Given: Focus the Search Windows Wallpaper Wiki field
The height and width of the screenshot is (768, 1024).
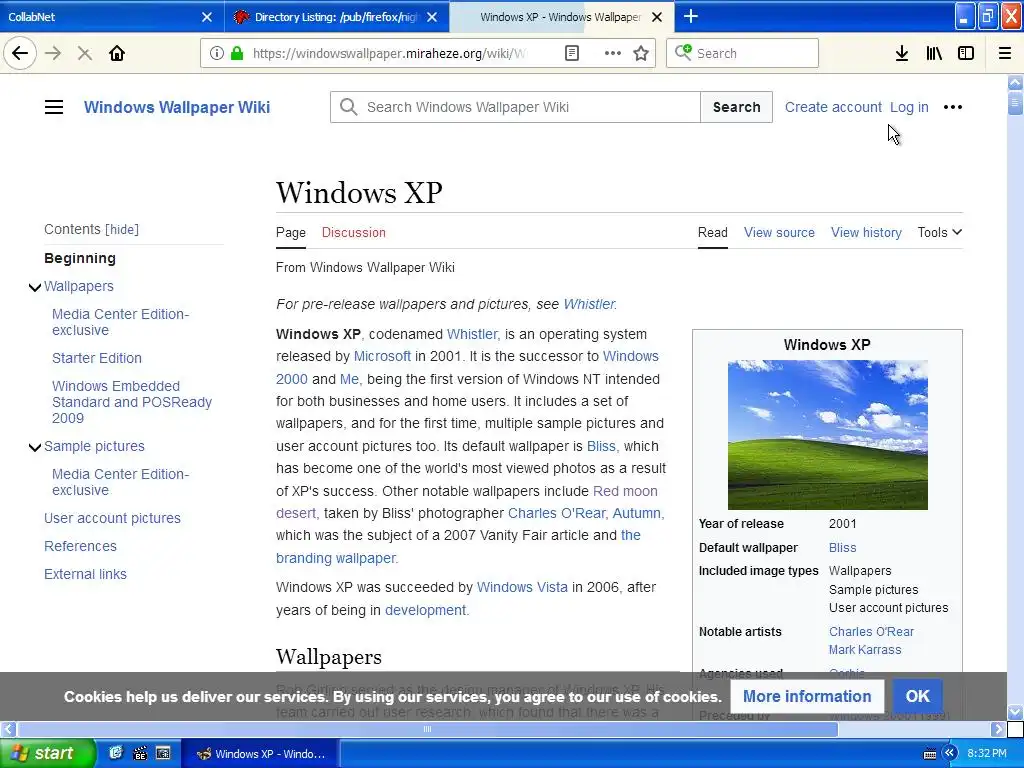Looking at the screenshot, I should (515, 107).
